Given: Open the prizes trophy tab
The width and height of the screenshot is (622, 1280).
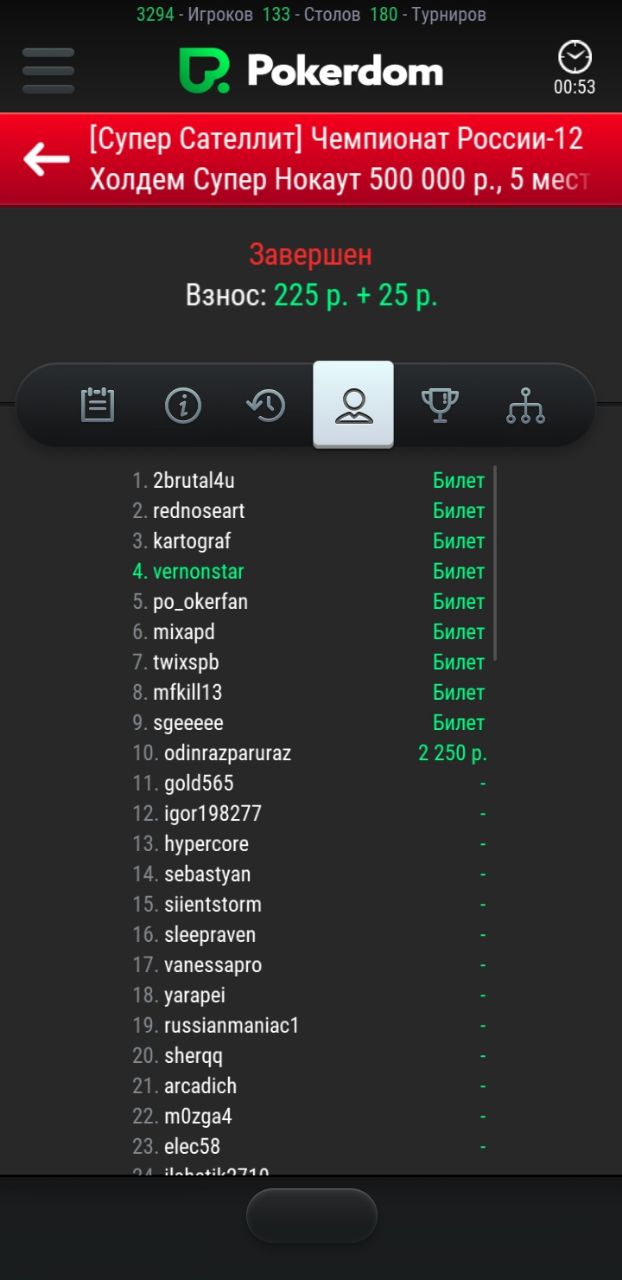Looking at the screenshot, I should point(440,405).
